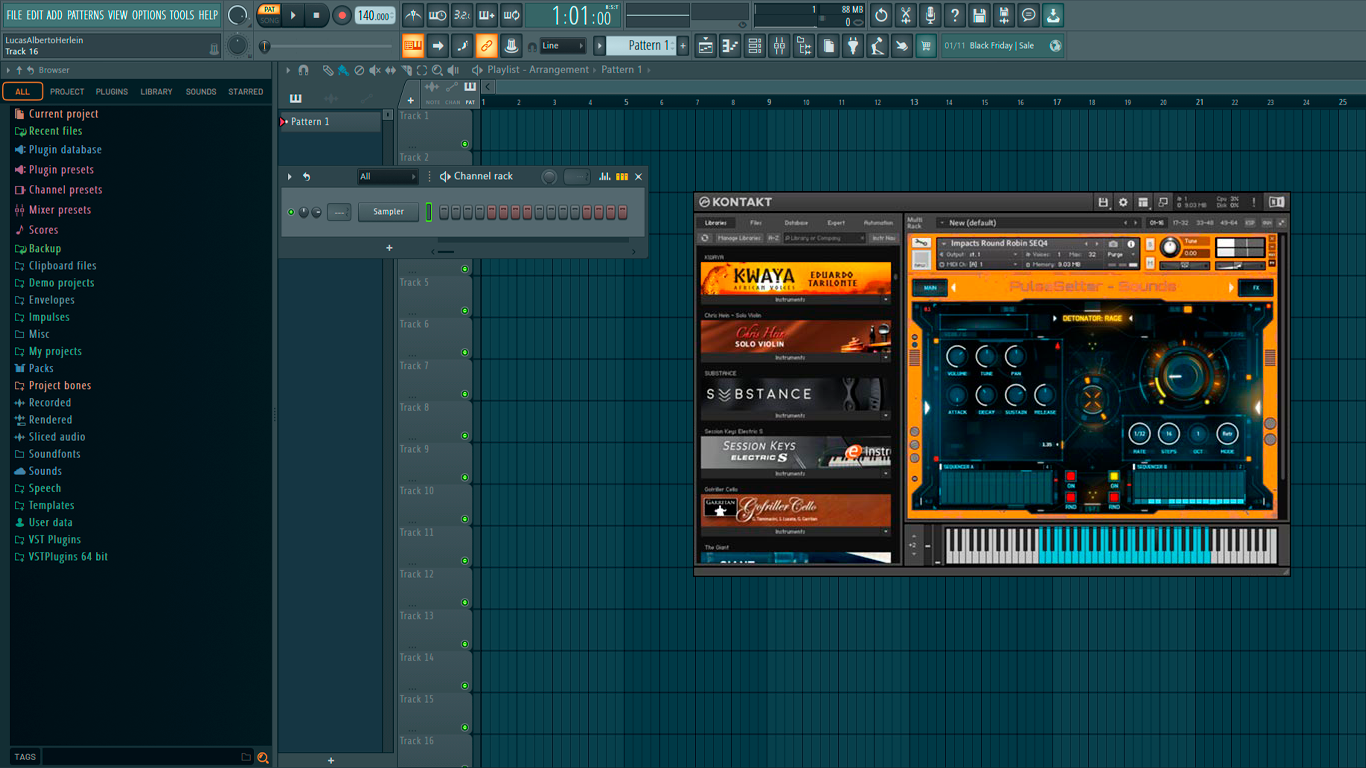Add a channel with the plus button
Screen dimensions: 1366x768
point(389,248)
